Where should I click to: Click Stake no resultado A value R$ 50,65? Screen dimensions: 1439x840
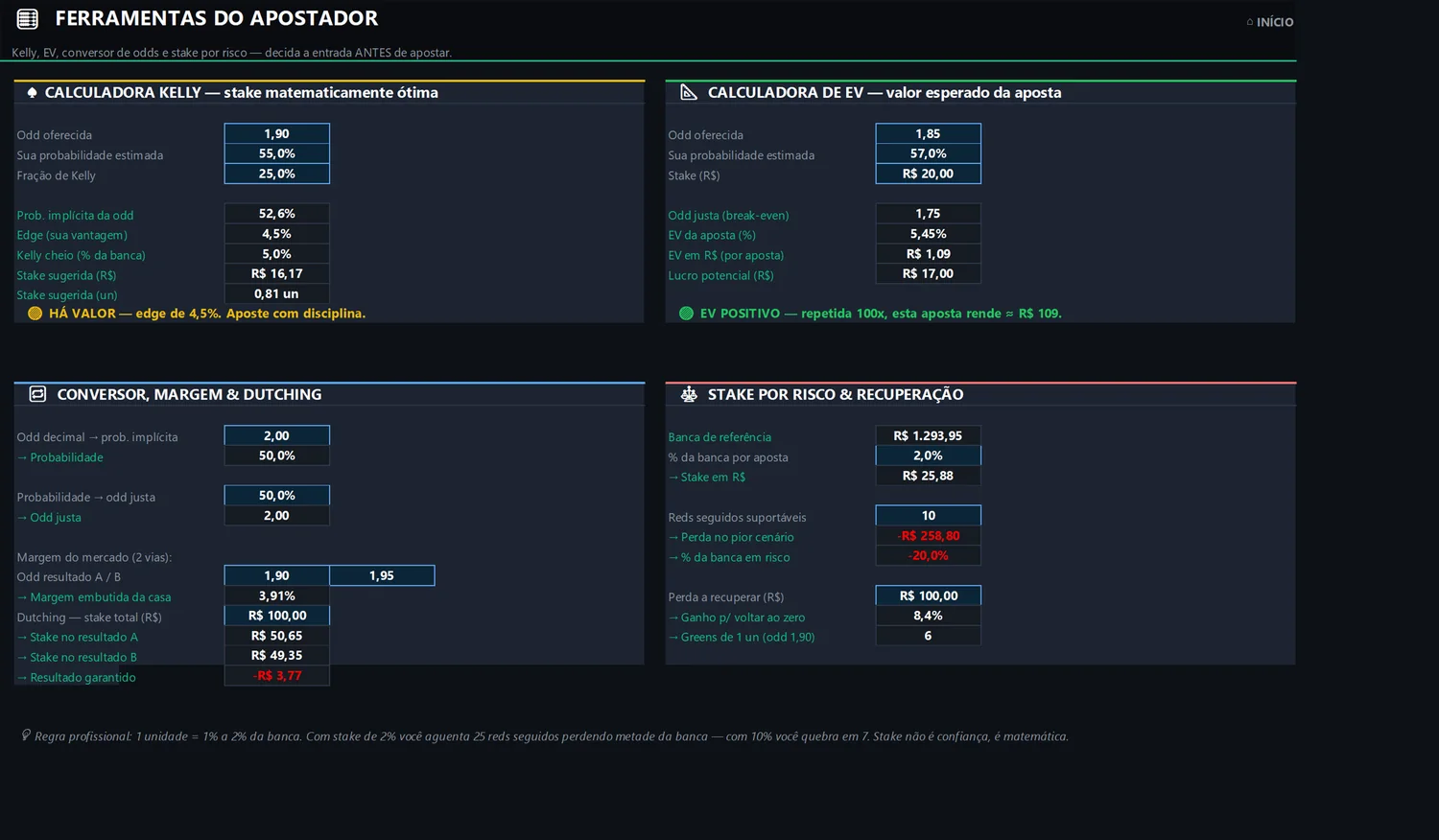tap(277, 636)
